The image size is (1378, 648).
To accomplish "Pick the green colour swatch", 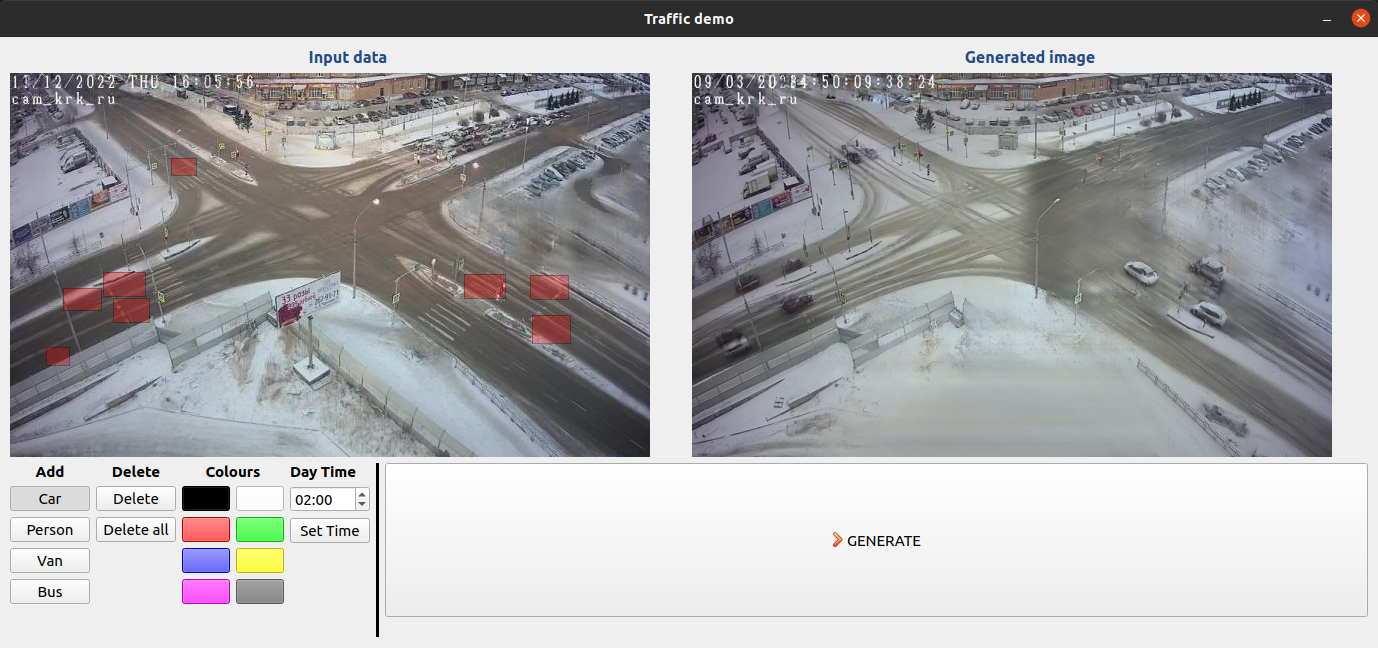I will [259, 529].
